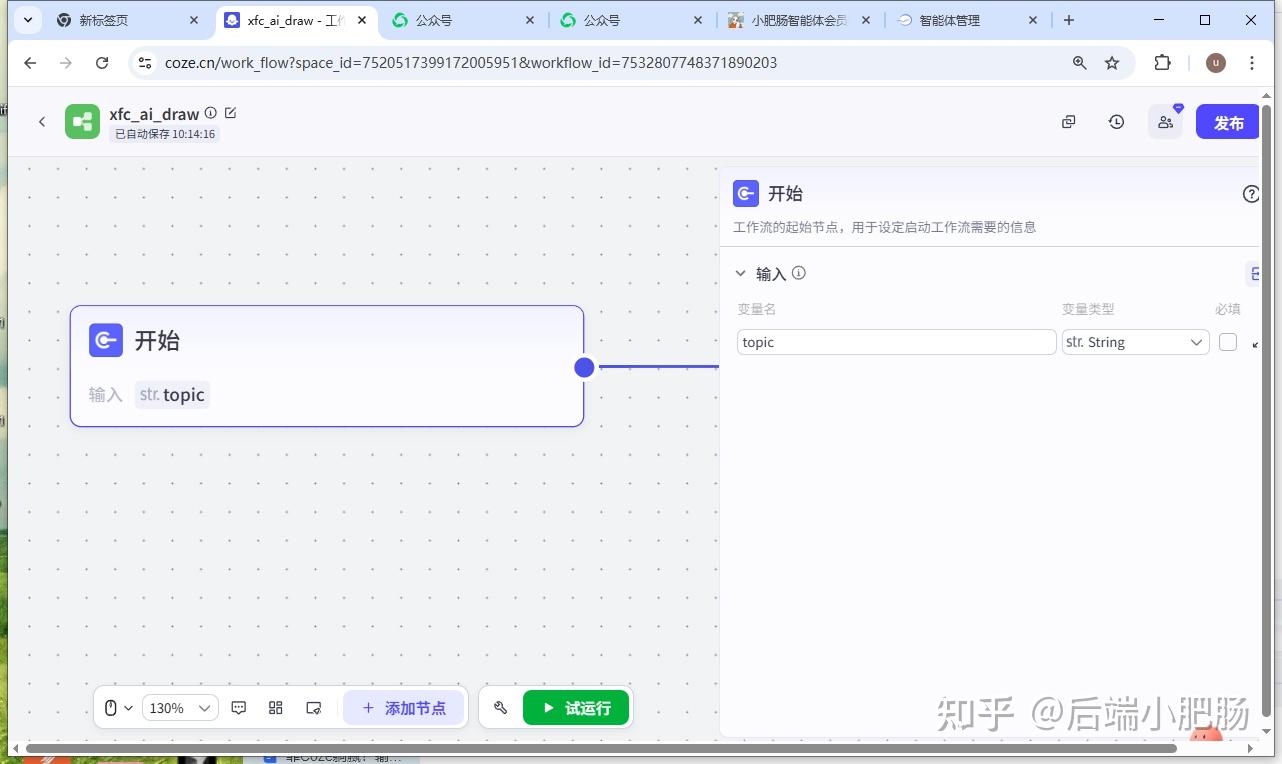Check the 必填 checkbox for topic variable

tap(1227, 342)
